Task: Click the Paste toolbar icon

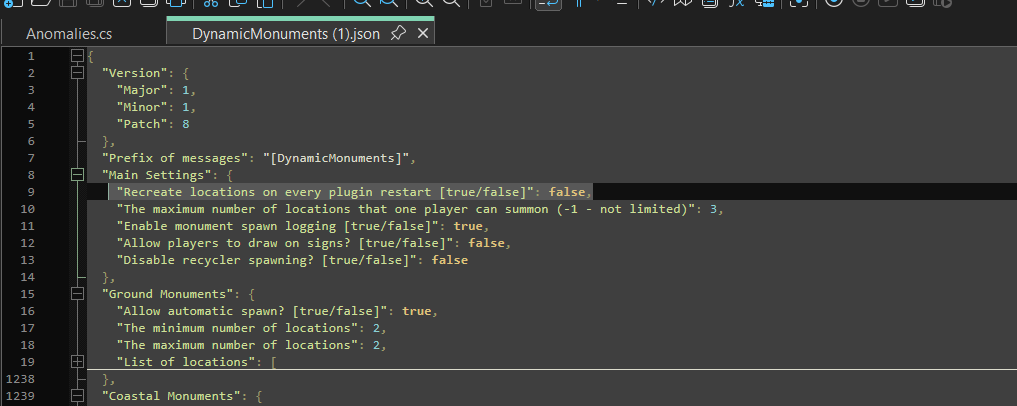Action: tap(261, 4)
